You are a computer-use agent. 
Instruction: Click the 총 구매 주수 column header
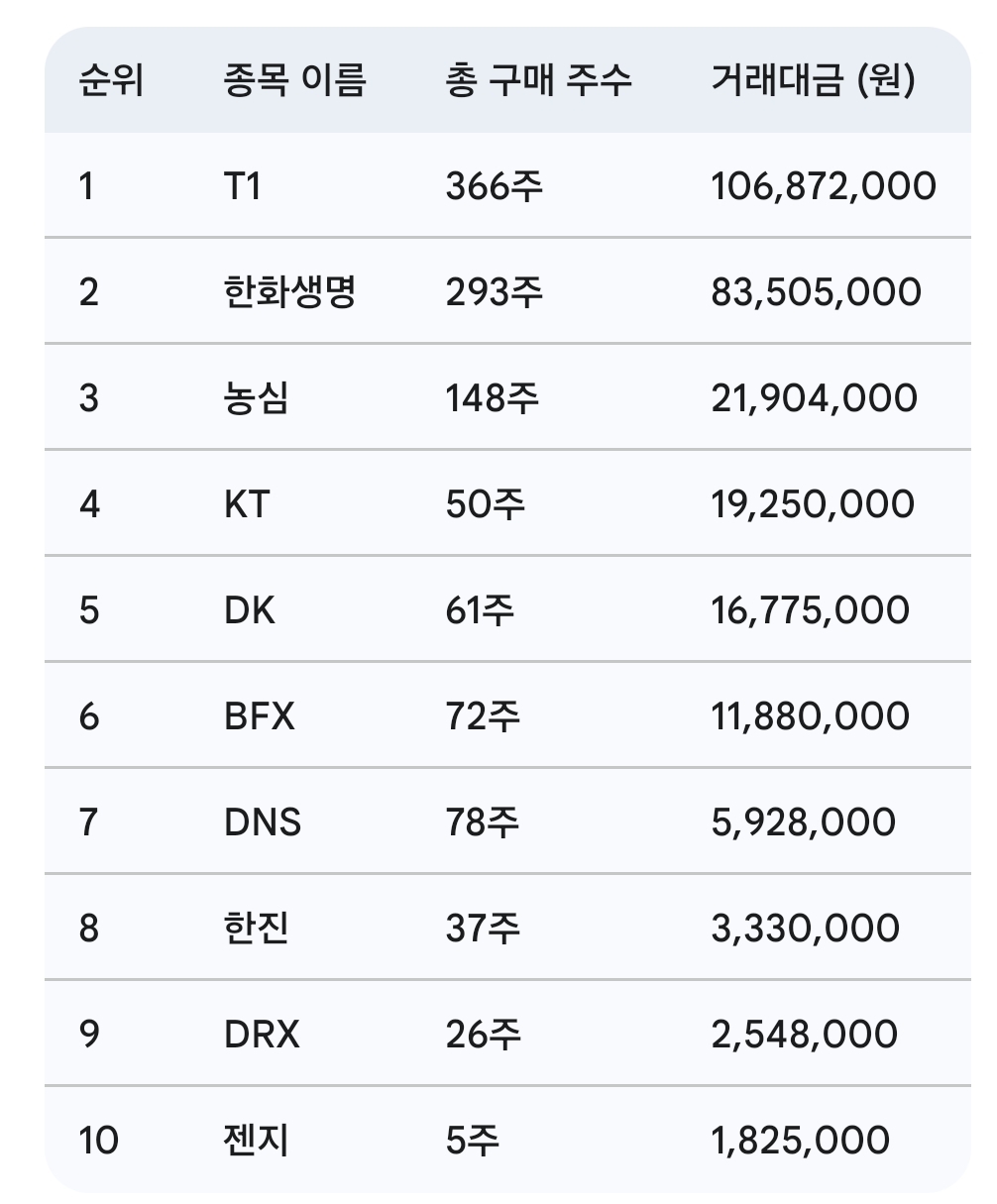click(538, 80)
